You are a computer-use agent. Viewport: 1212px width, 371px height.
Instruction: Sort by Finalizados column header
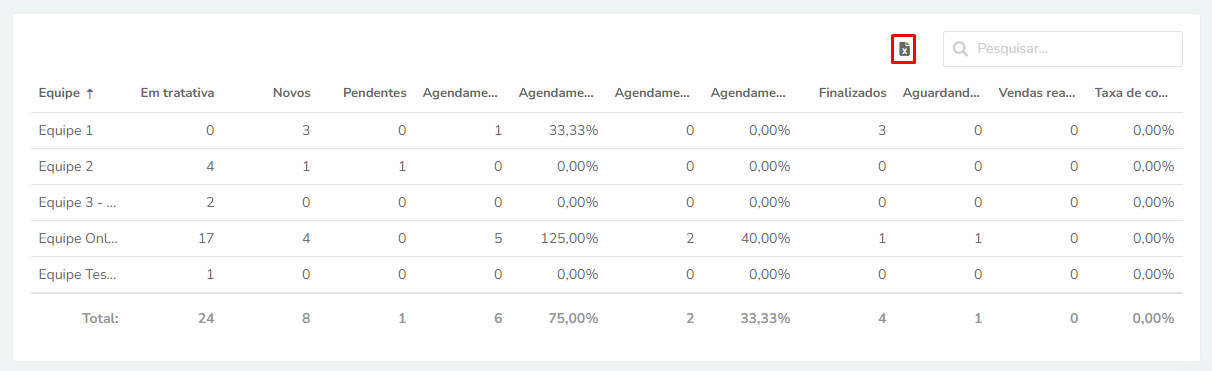(852, 93)
